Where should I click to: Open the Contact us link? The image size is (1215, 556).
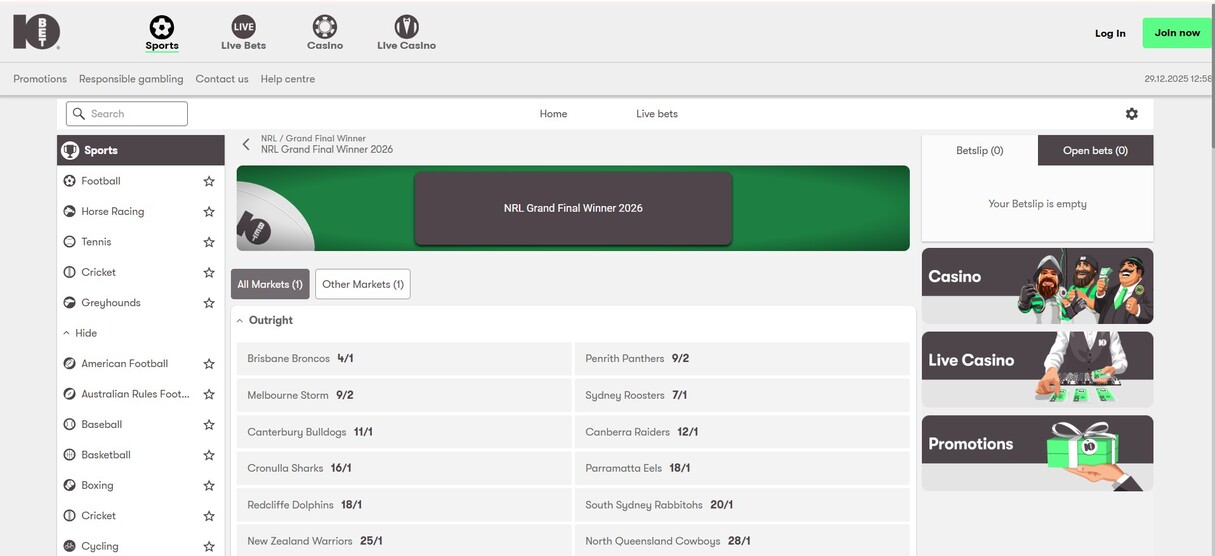[x=222, y=79]
